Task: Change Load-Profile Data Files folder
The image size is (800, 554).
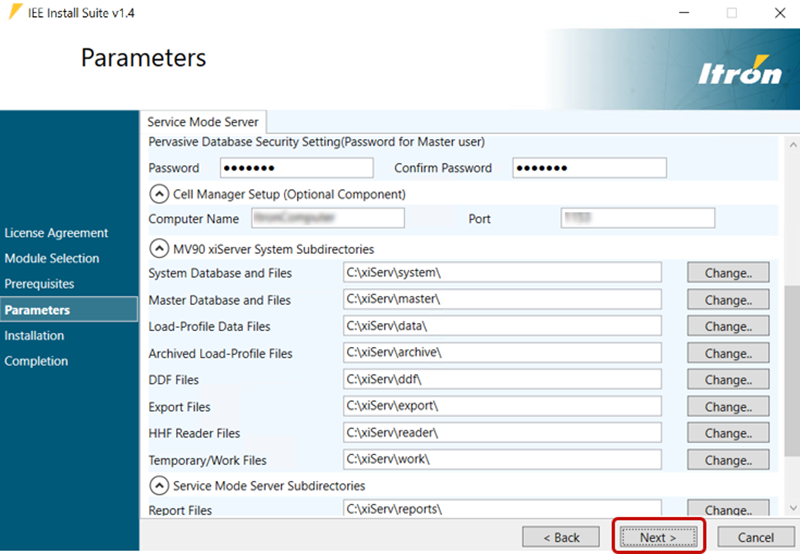Action: (x=728, y=326)
